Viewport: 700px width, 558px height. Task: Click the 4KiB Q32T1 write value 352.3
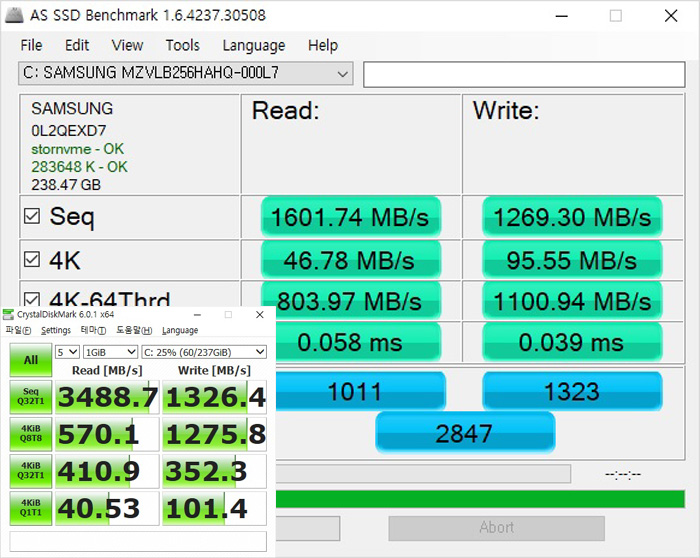point(214,471)
